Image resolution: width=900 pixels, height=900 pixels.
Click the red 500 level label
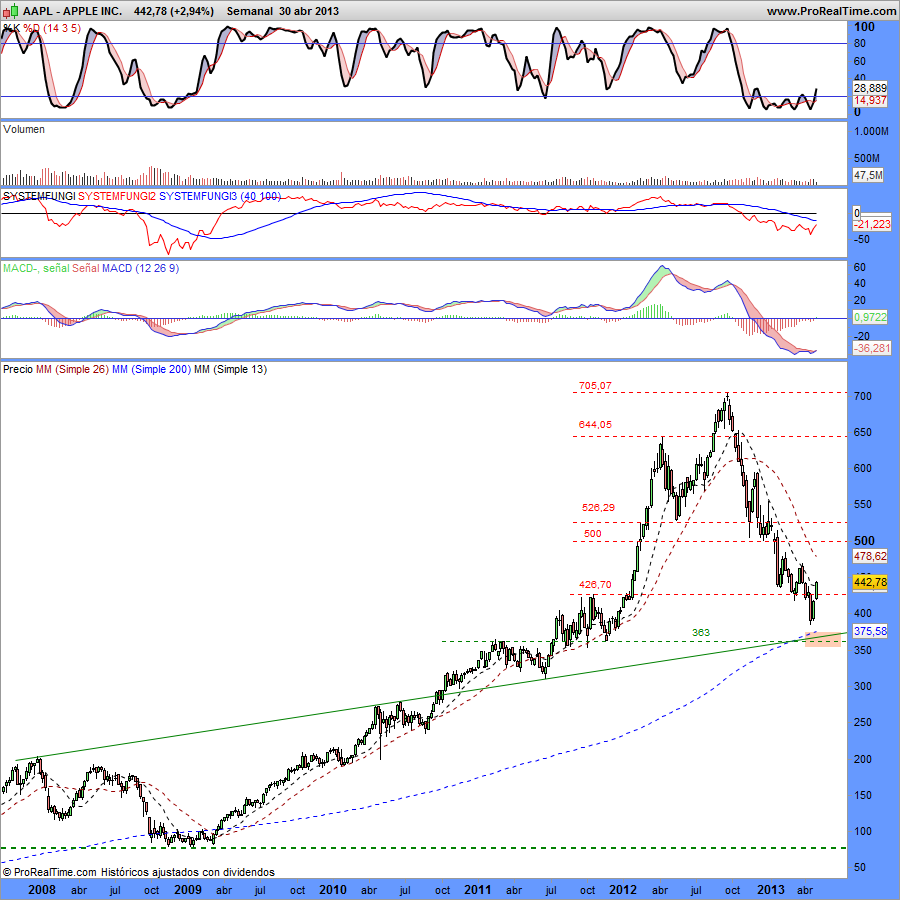pos(592,534)
